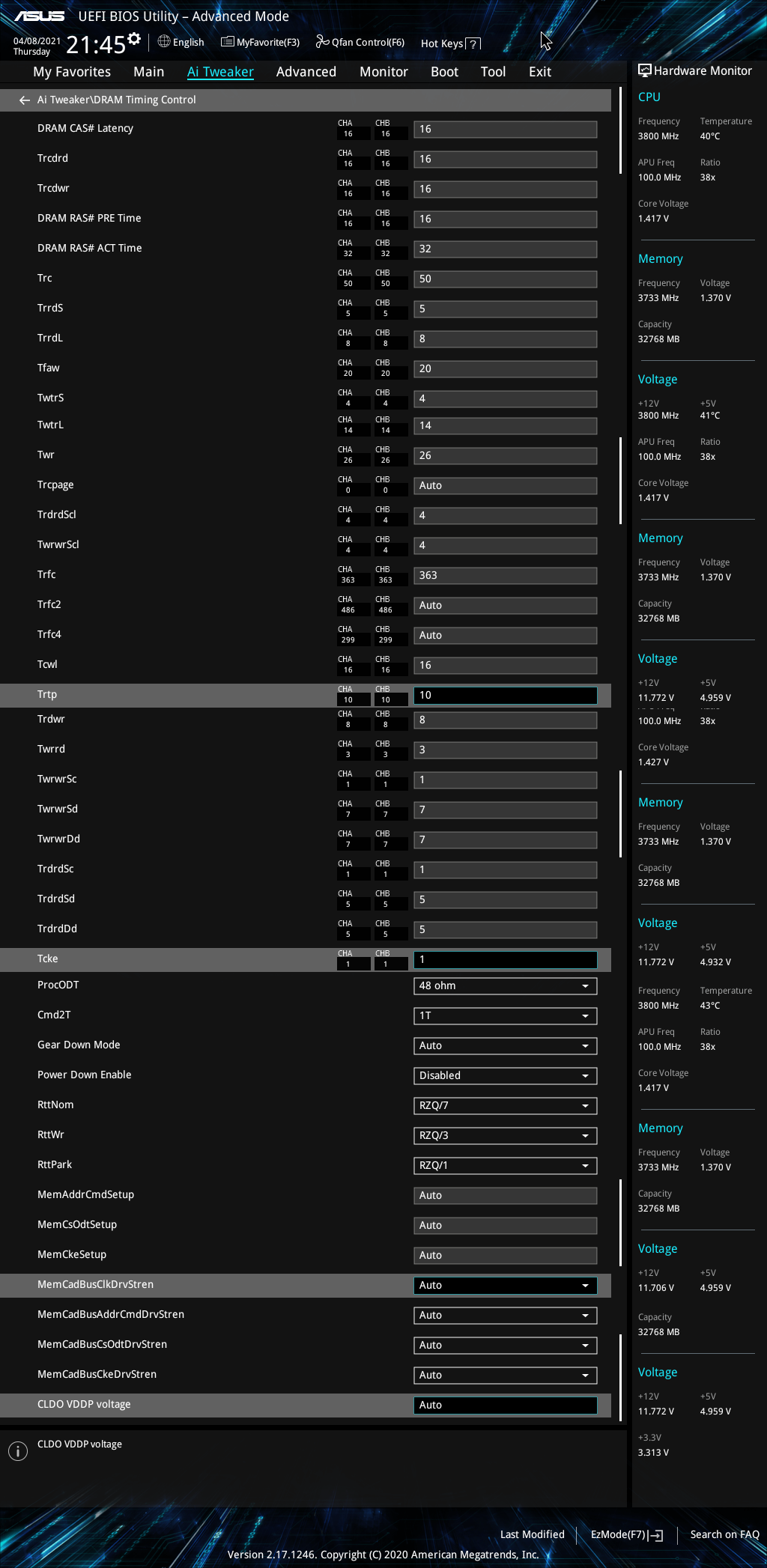Click the Hot Keys label
The height and width of the screenshot is (1568, 767).
coord(442,43)
